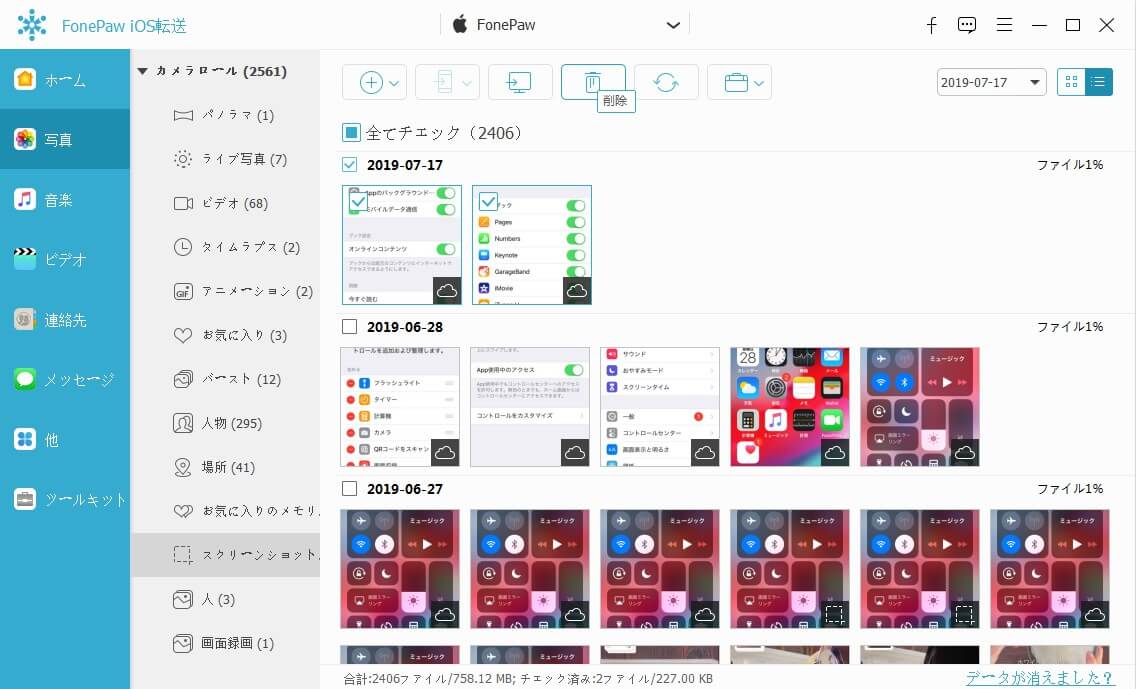Click the 削除 trash toolbar icon
Image resolution: width=1136 pixels, height=689 pixels.
pos(593,82)
